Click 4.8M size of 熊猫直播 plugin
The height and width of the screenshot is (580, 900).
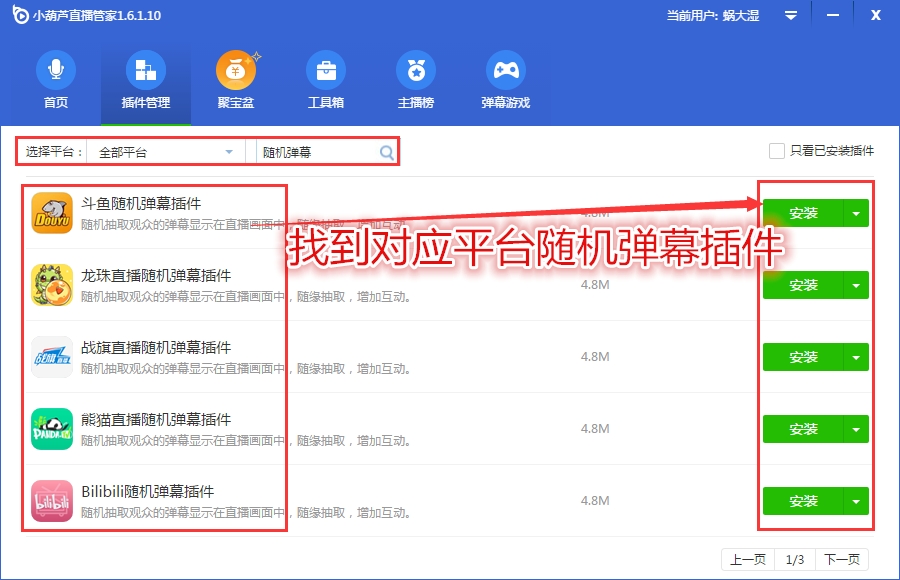[595, 429]
